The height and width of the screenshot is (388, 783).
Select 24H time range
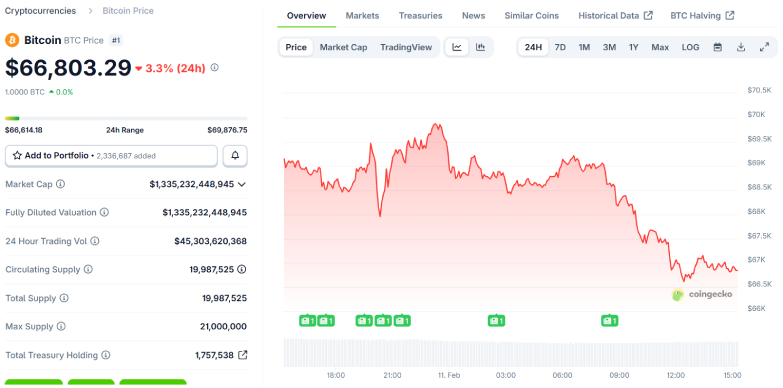click(x=533, y=47)
